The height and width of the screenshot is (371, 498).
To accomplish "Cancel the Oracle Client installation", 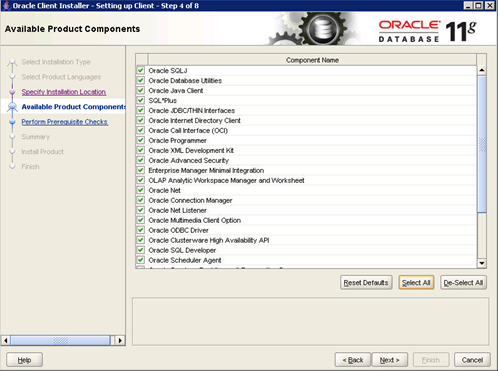I will coord(472,360).
